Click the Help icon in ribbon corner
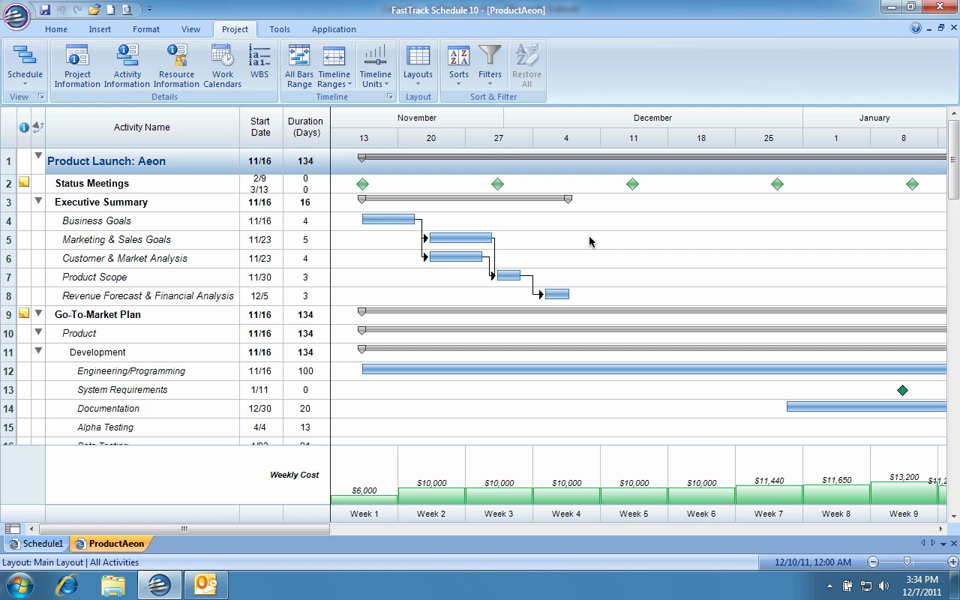 tap(915, 28)
